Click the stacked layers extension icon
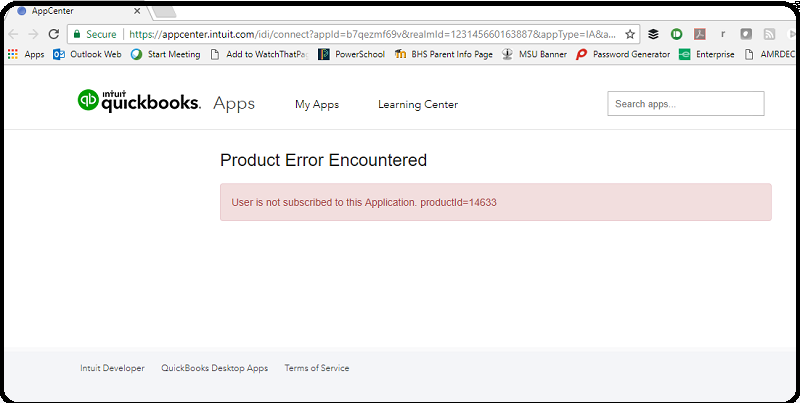800x403 pixels. point(653,34)
